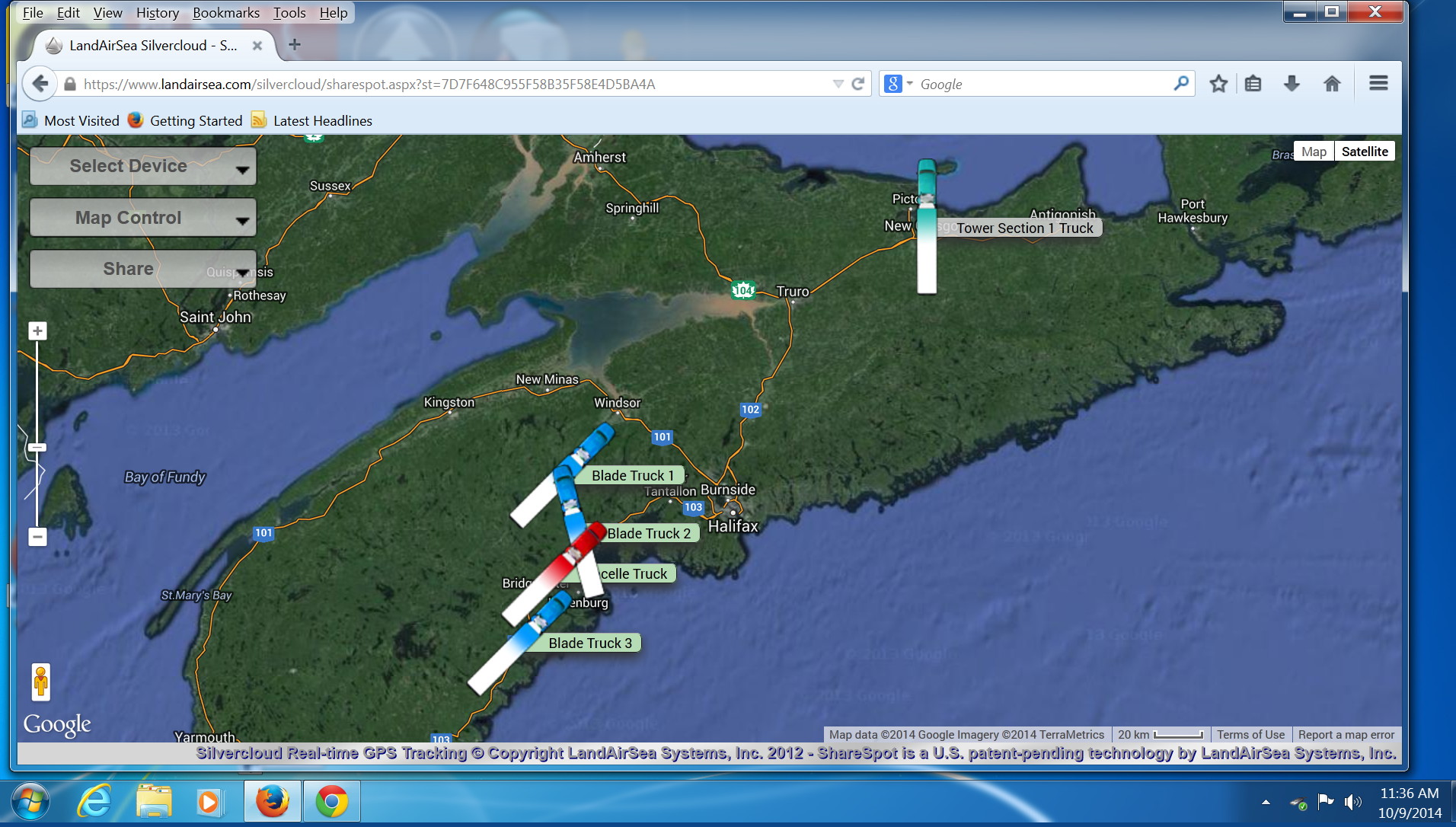Open the History menu

158,13
